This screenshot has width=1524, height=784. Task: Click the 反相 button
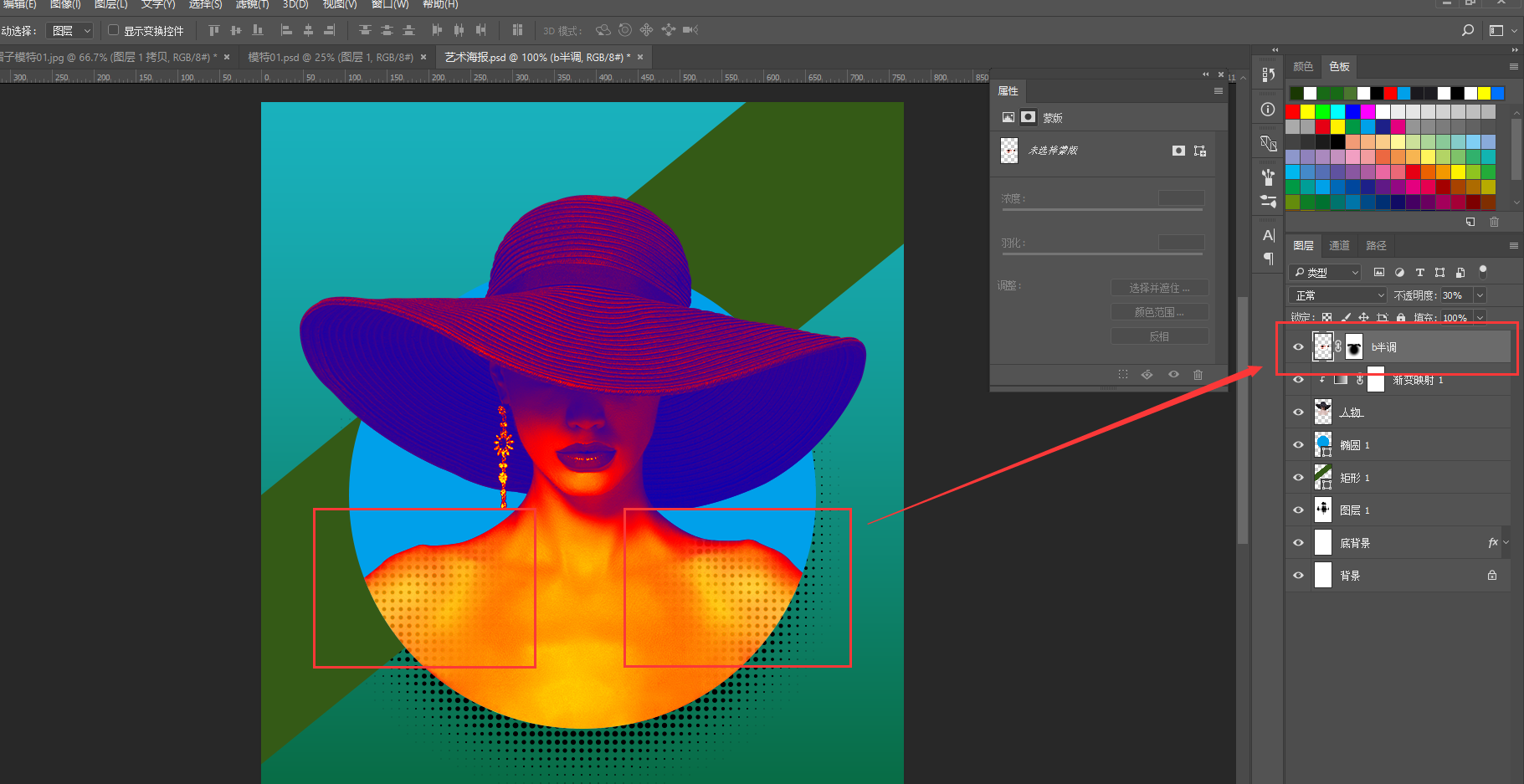1159,336
